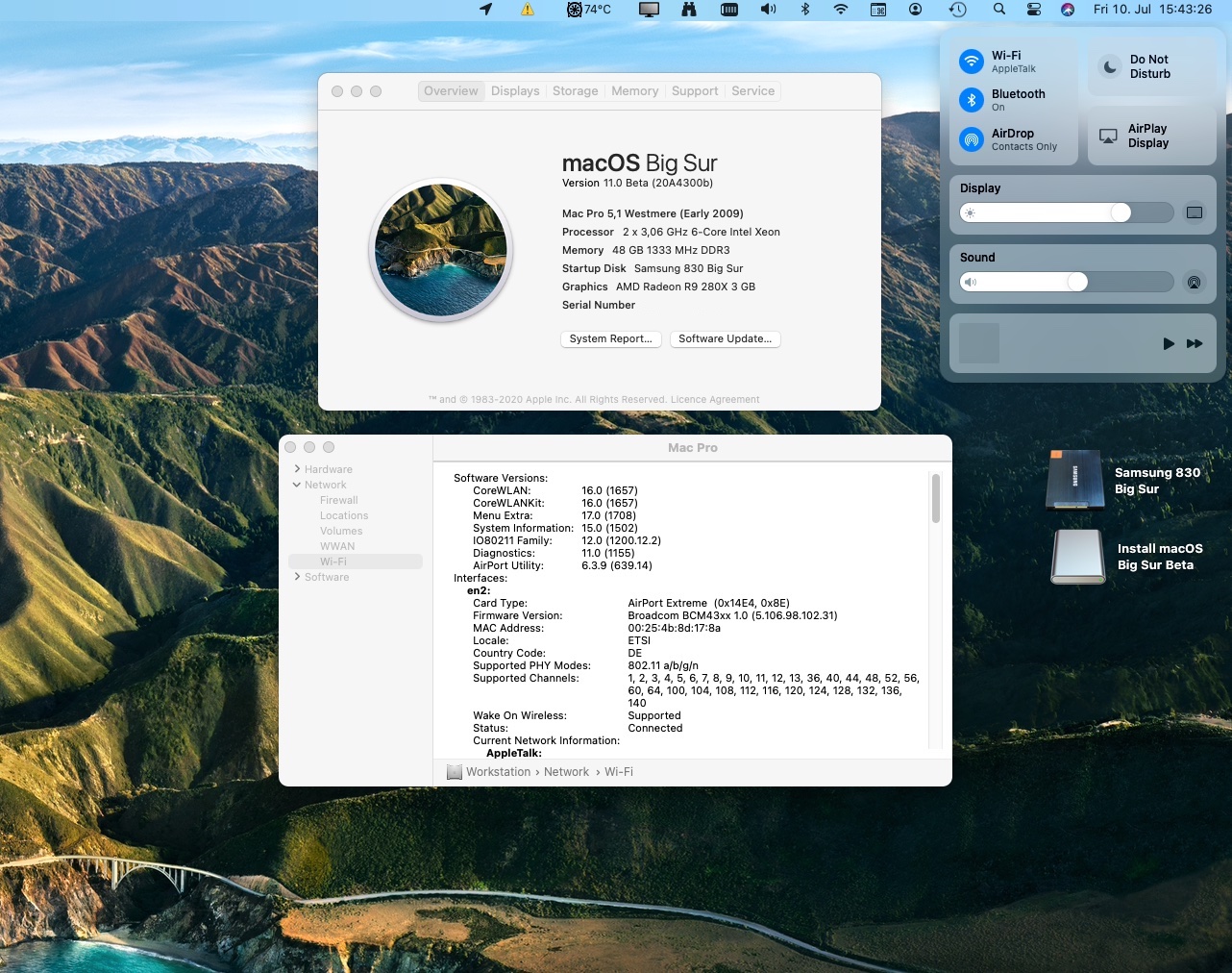Screen dimensions: 1232x973
Task: Click the AirPlay audio output icon
Action: (x=1194, y=282)
